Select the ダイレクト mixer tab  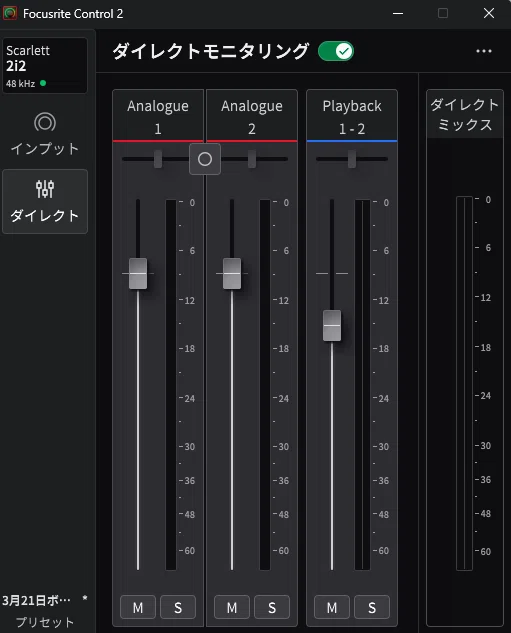[x=45, y=201]
